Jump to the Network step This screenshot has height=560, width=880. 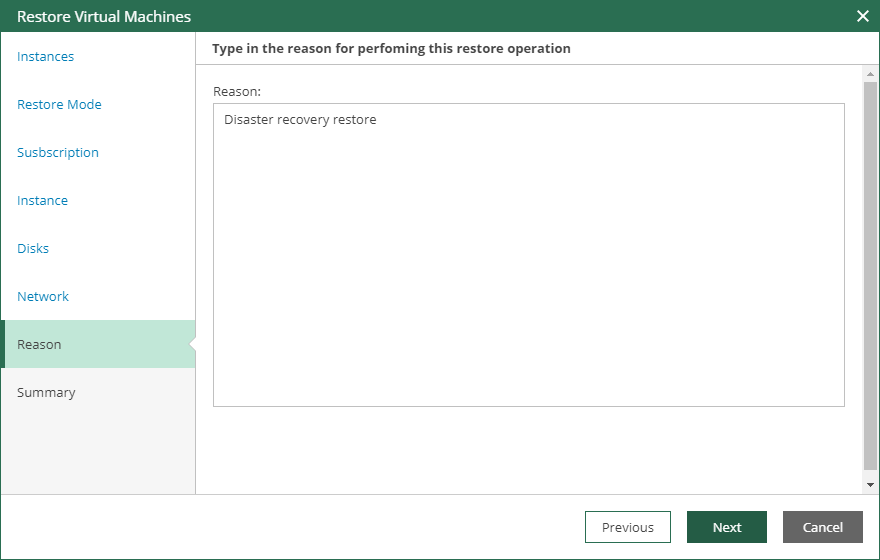pyautogui.click(x=43, y=297)
